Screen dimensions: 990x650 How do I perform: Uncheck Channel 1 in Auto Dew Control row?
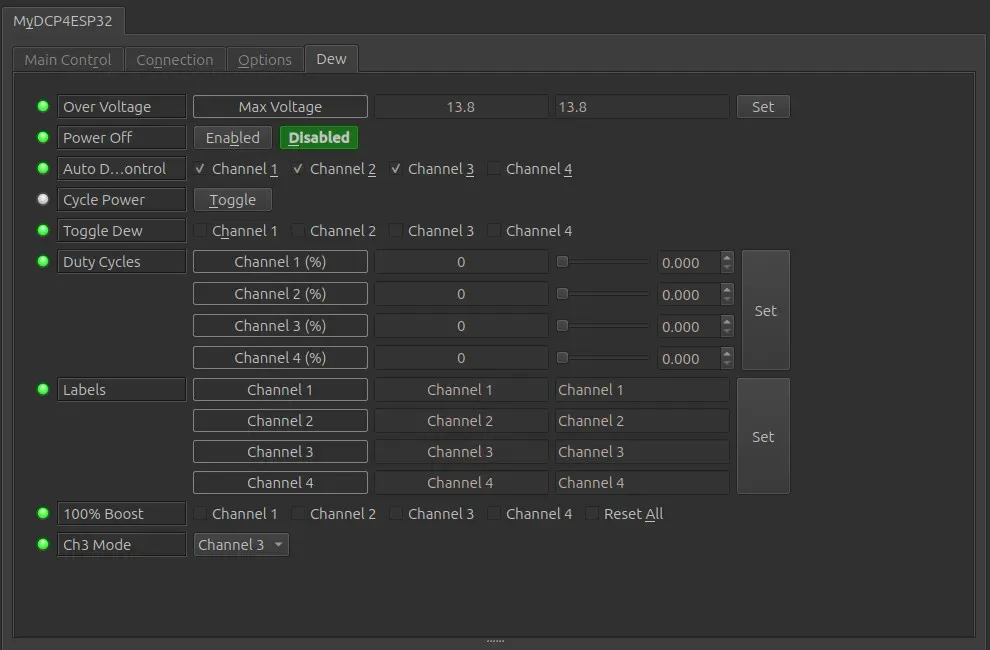(200, 169)
